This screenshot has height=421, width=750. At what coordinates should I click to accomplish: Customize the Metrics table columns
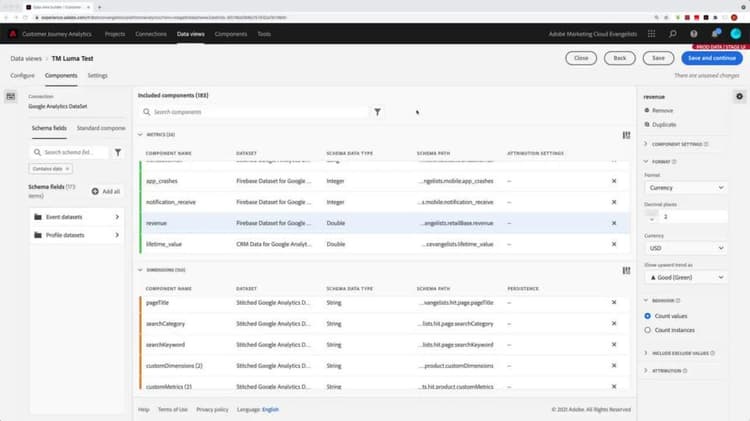(x=626, y=135)
